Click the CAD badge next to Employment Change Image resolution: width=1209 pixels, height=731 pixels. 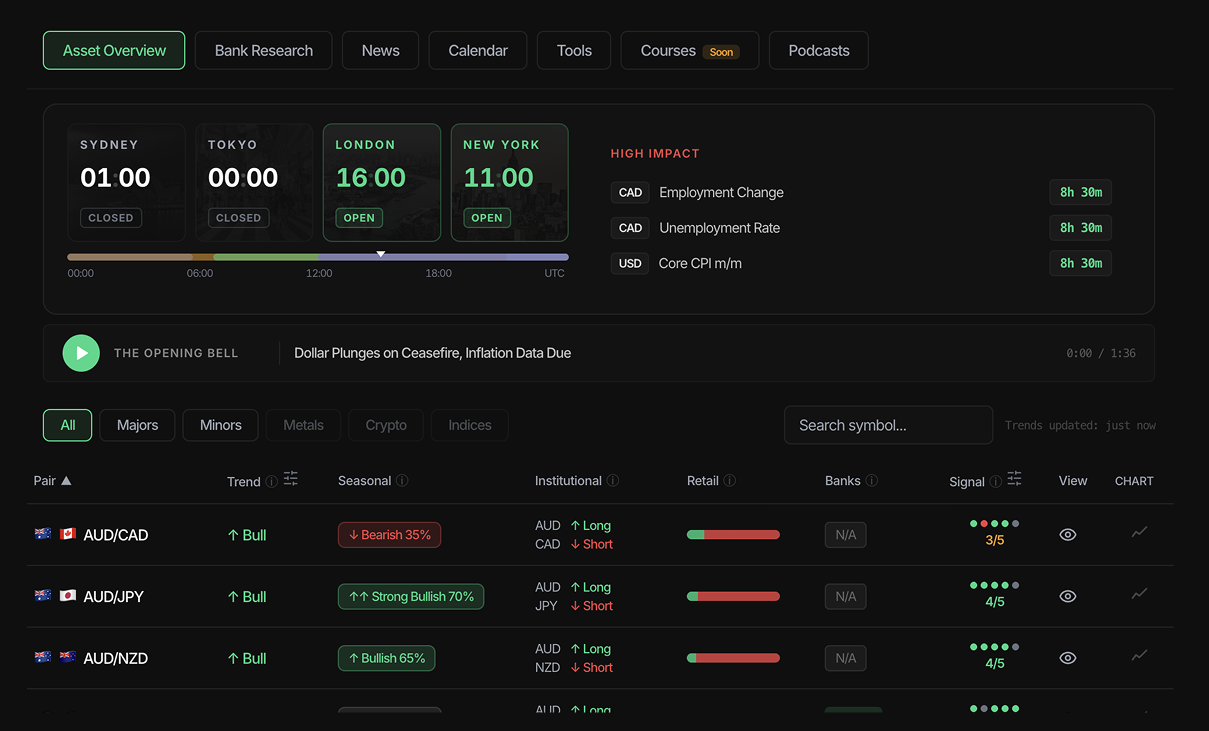click(630, 192)
